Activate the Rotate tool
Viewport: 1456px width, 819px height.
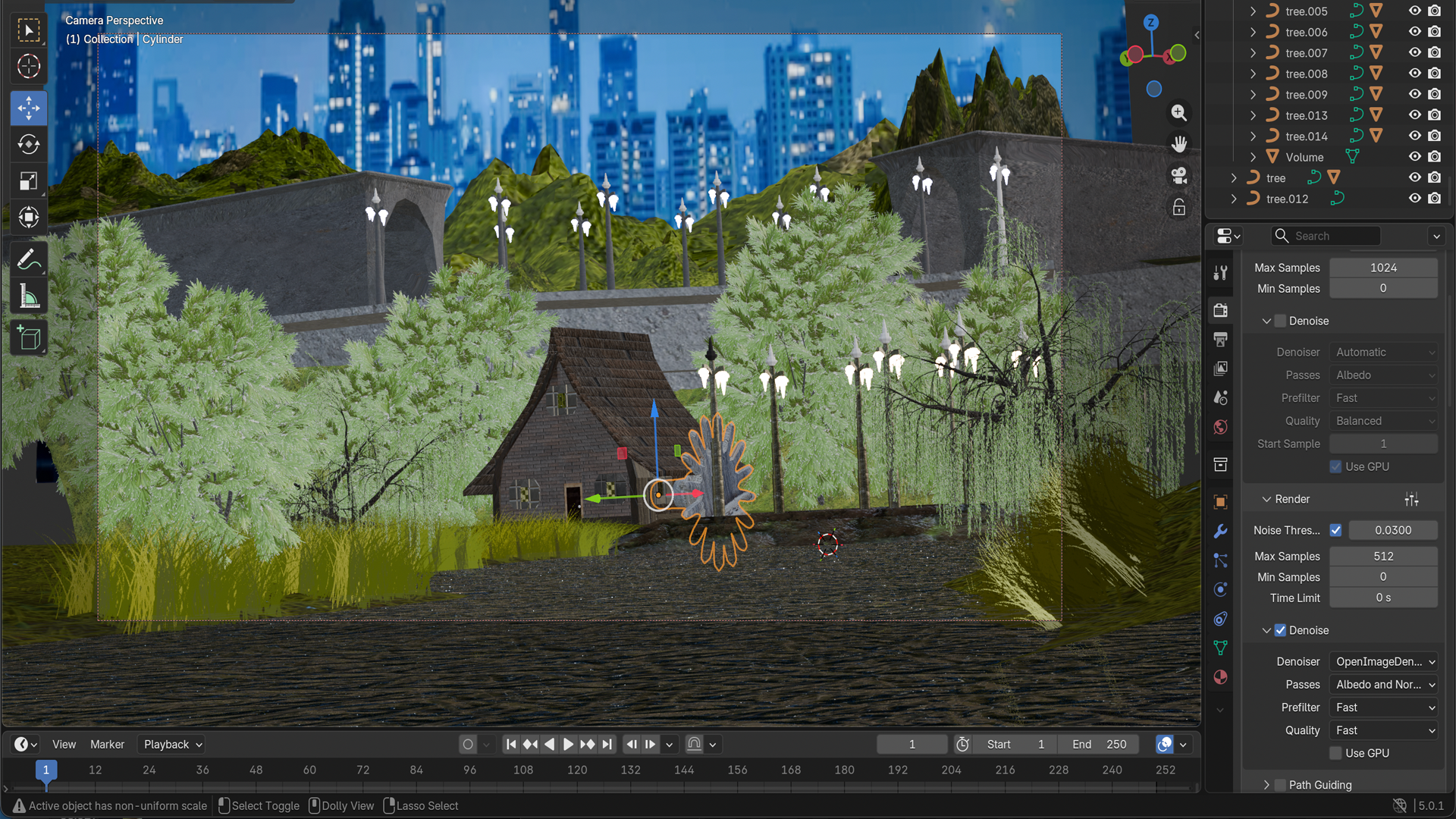click(x=29, y=144)
